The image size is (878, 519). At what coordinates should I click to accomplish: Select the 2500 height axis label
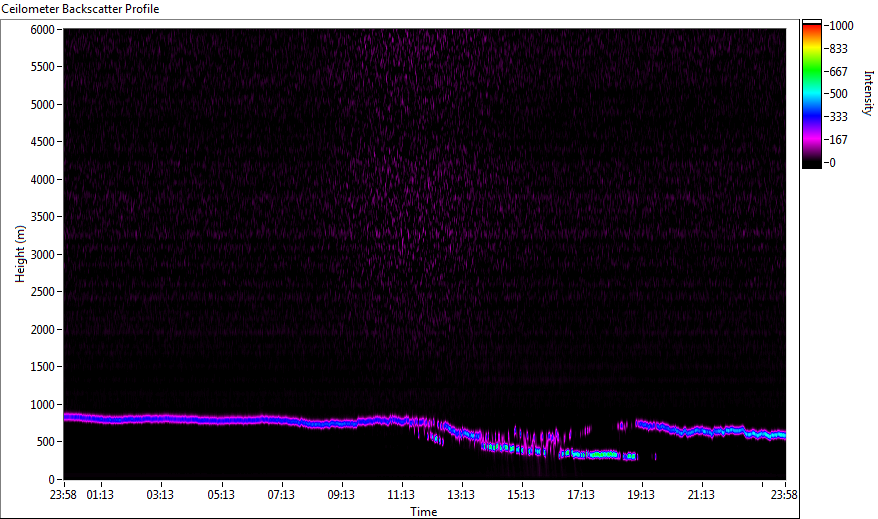[43, 292]
